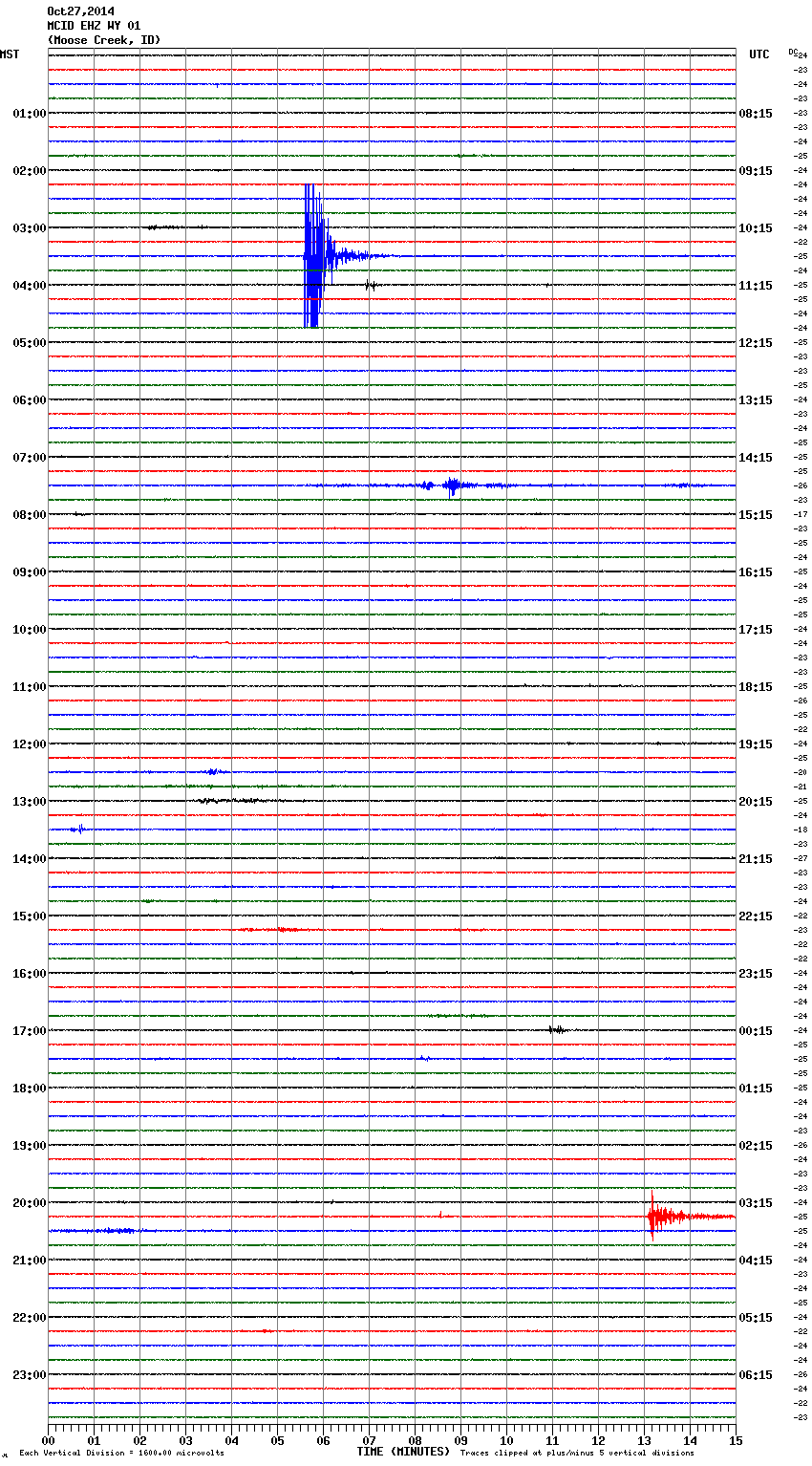Select the 03:15 UTC time label
This screenshot has height=1466, width=812.
click(x=756, y=1203)
